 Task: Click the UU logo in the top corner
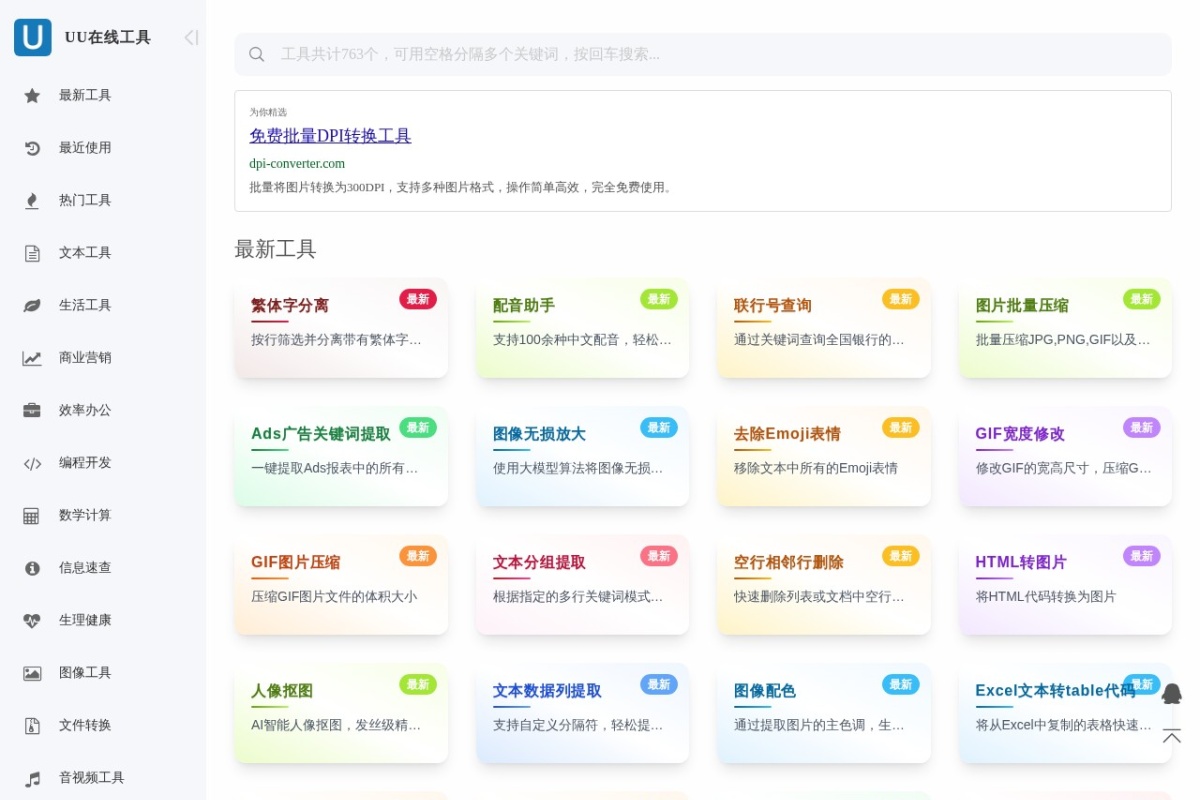(32, 37)
